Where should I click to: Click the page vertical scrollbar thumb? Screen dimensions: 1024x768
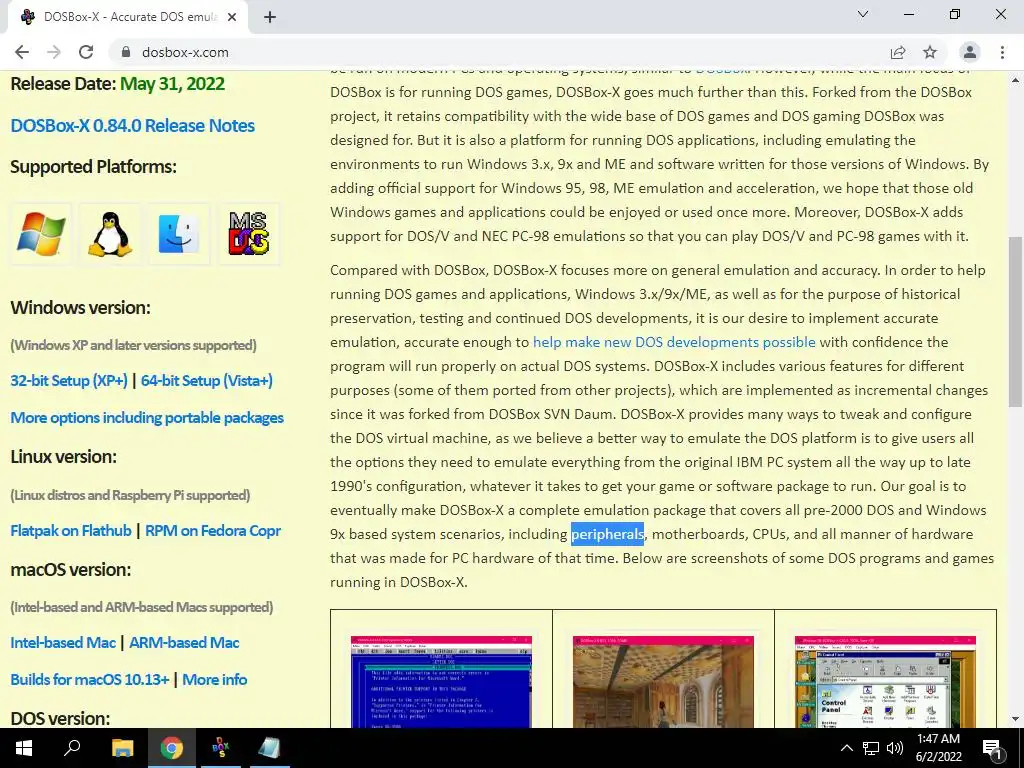pos(1015,322)
